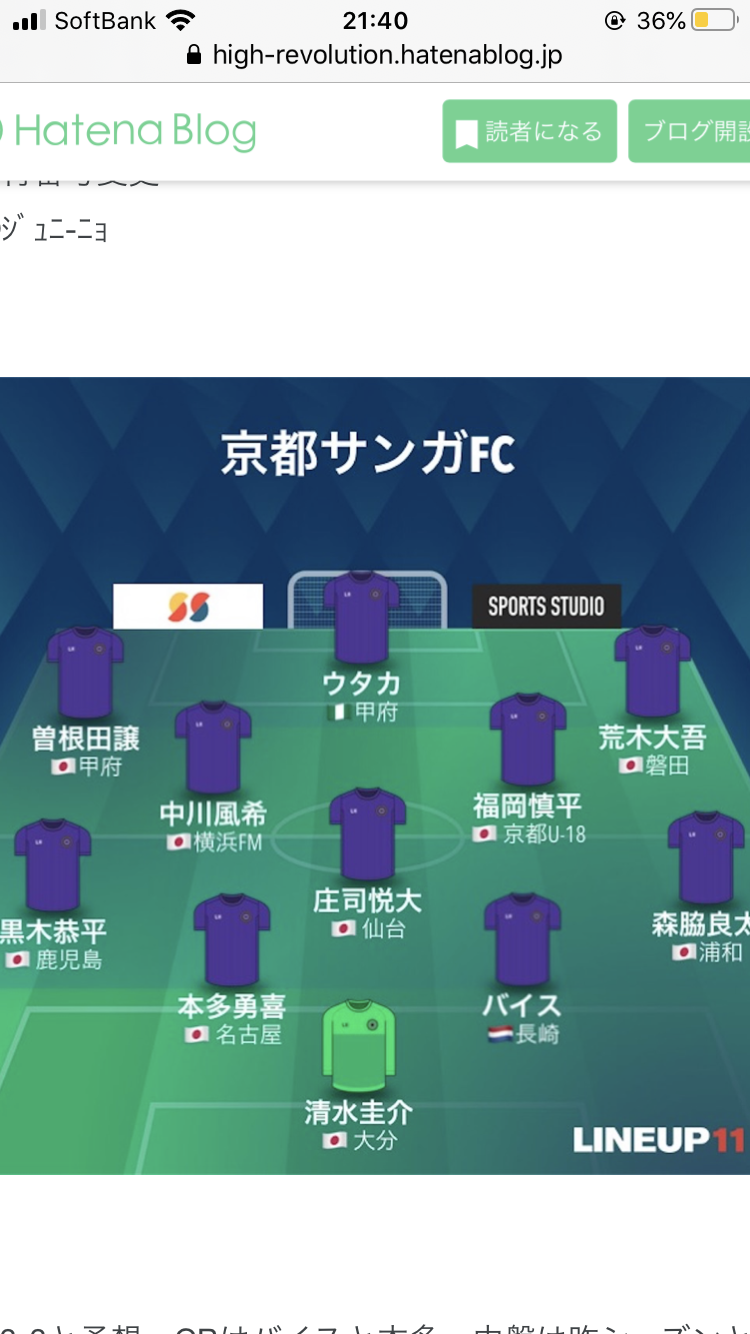Click the 読者になる subscribe button
The height and width of the screenshot is (1334, 750).
tap(530, 131)
